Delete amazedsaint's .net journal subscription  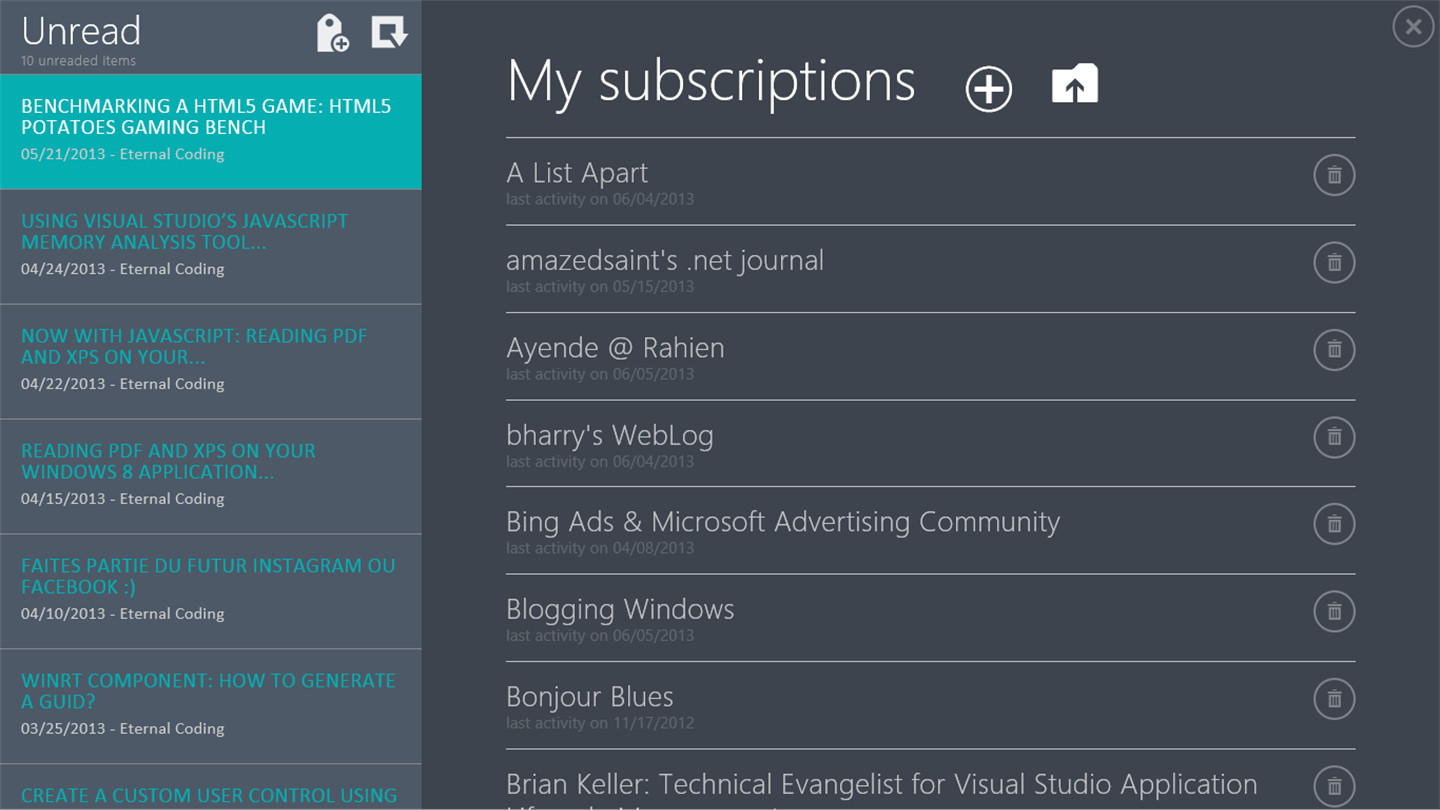click(x=1334, y=263)
